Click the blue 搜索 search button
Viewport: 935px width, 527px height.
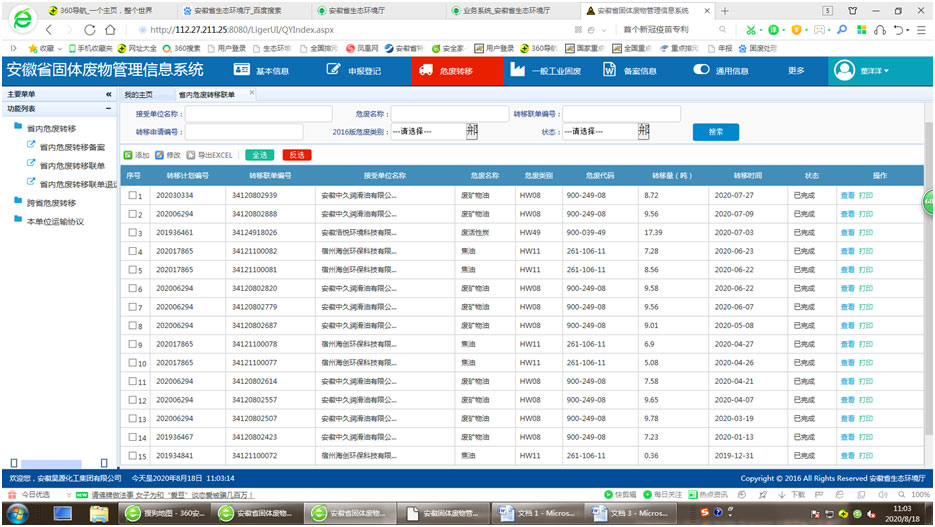715,131
